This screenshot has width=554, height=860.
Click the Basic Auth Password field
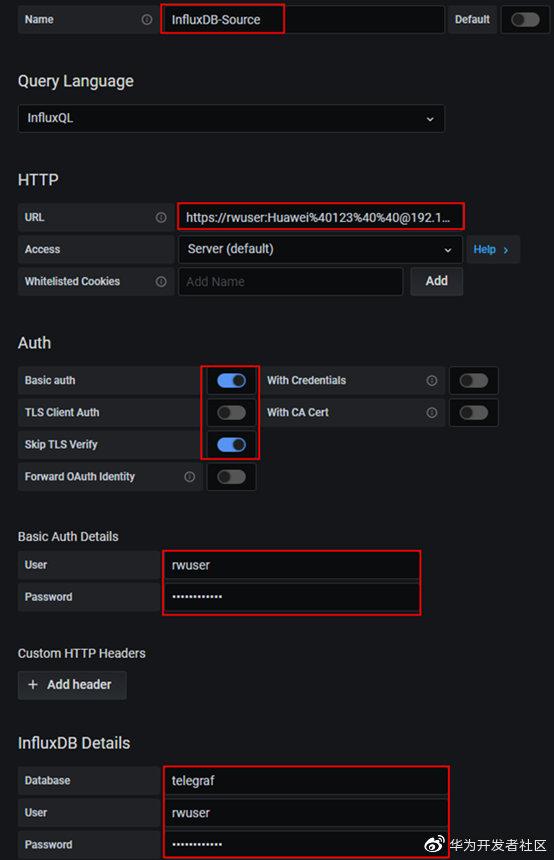(x=291, y=597)
